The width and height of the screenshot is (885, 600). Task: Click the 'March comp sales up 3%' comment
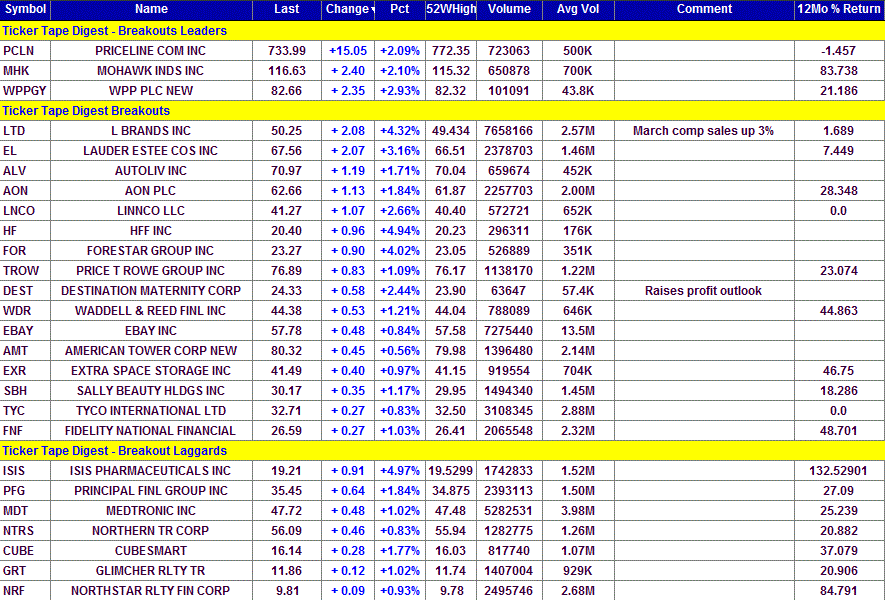coord(703,131)
